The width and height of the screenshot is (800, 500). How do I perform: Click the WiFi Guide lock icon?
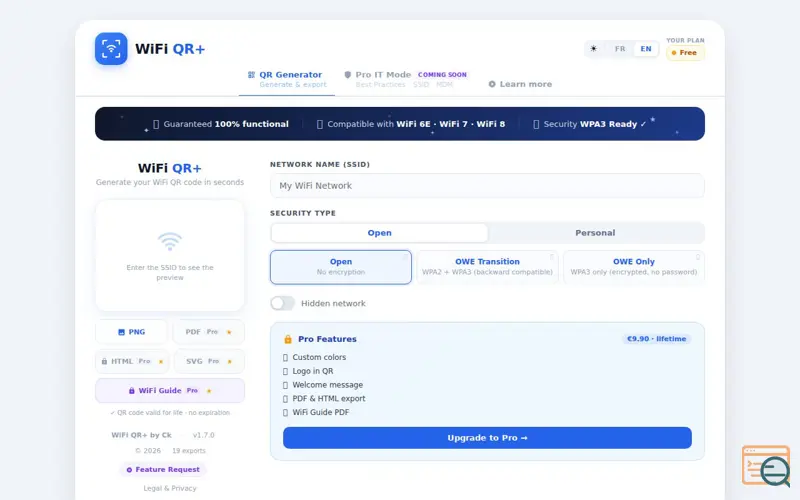(132, 391)
